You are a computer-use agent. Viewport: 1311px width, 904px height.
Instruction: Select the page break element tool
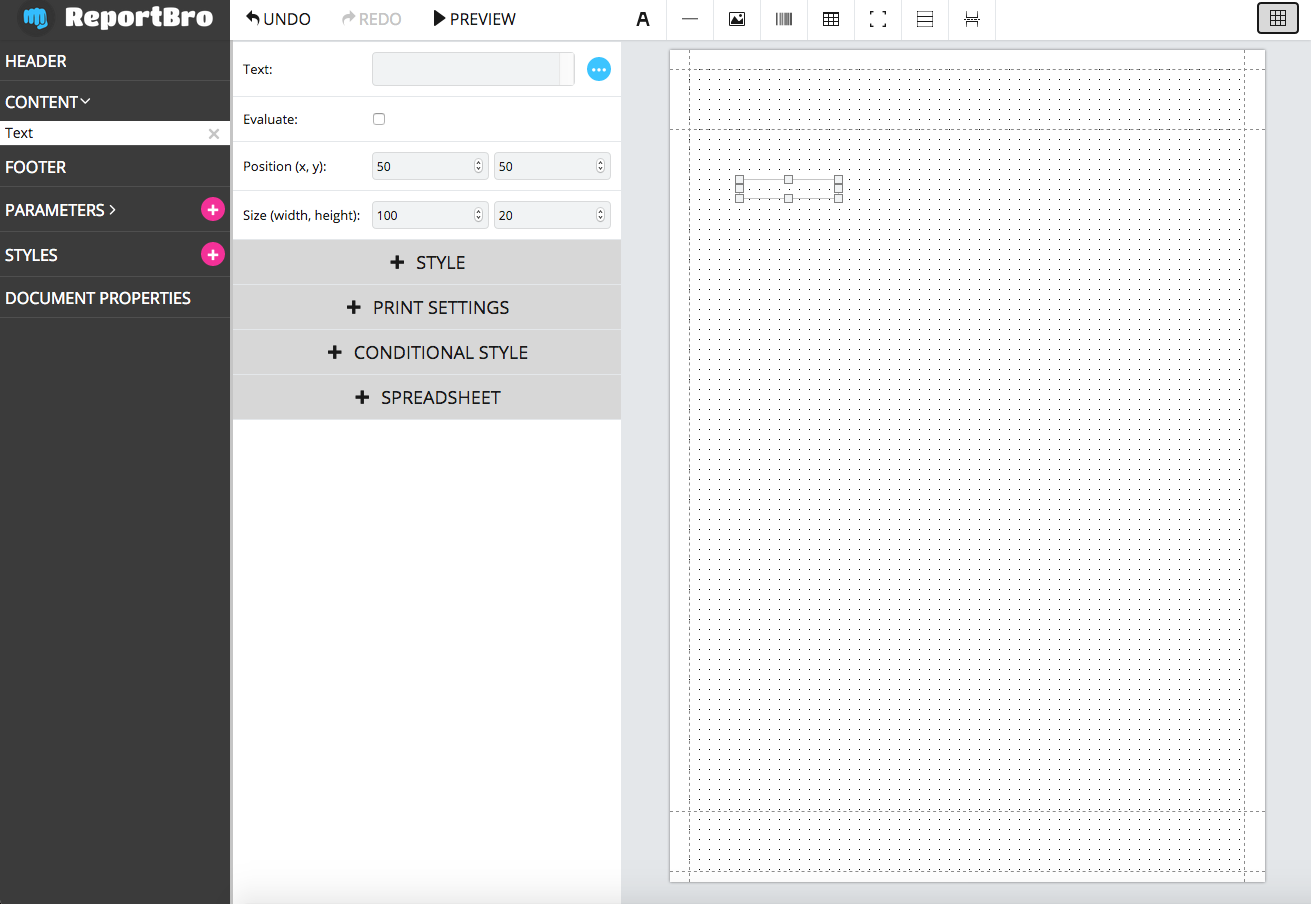972,19
